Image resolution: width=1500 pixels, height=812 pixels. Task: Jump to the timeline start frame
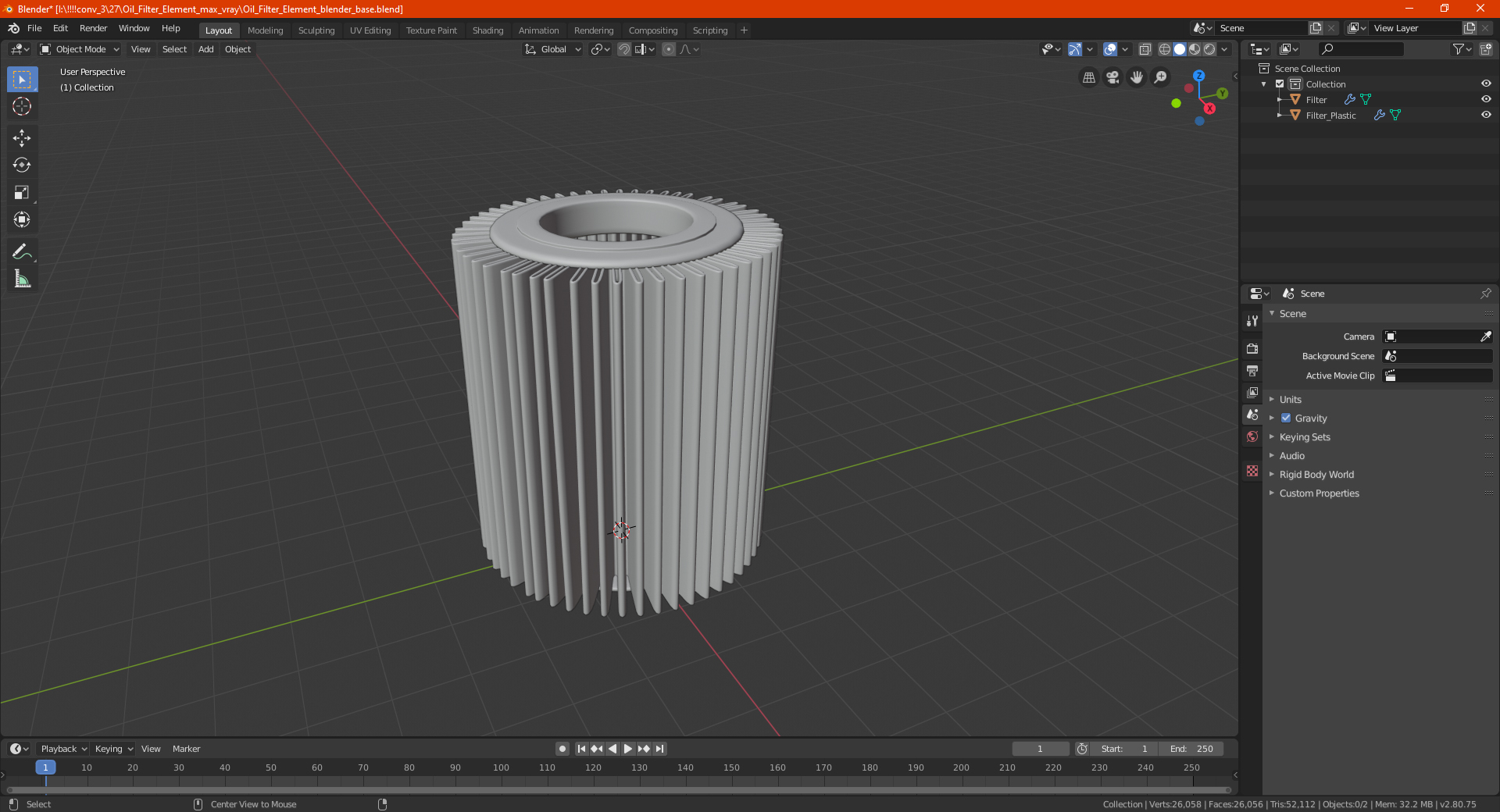click(x=581, y=749)
